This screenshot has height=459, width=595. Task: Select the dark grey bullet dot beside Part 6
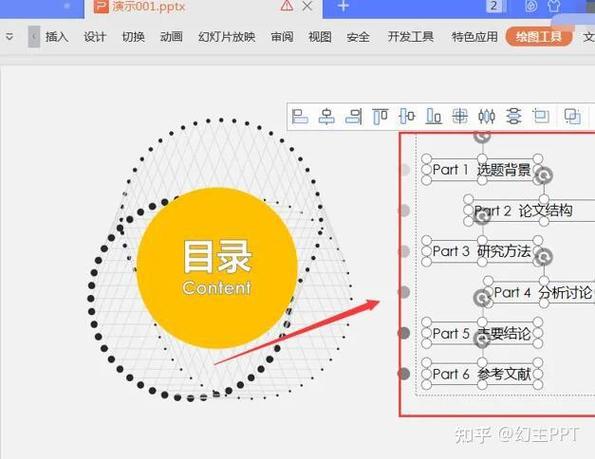404,374
